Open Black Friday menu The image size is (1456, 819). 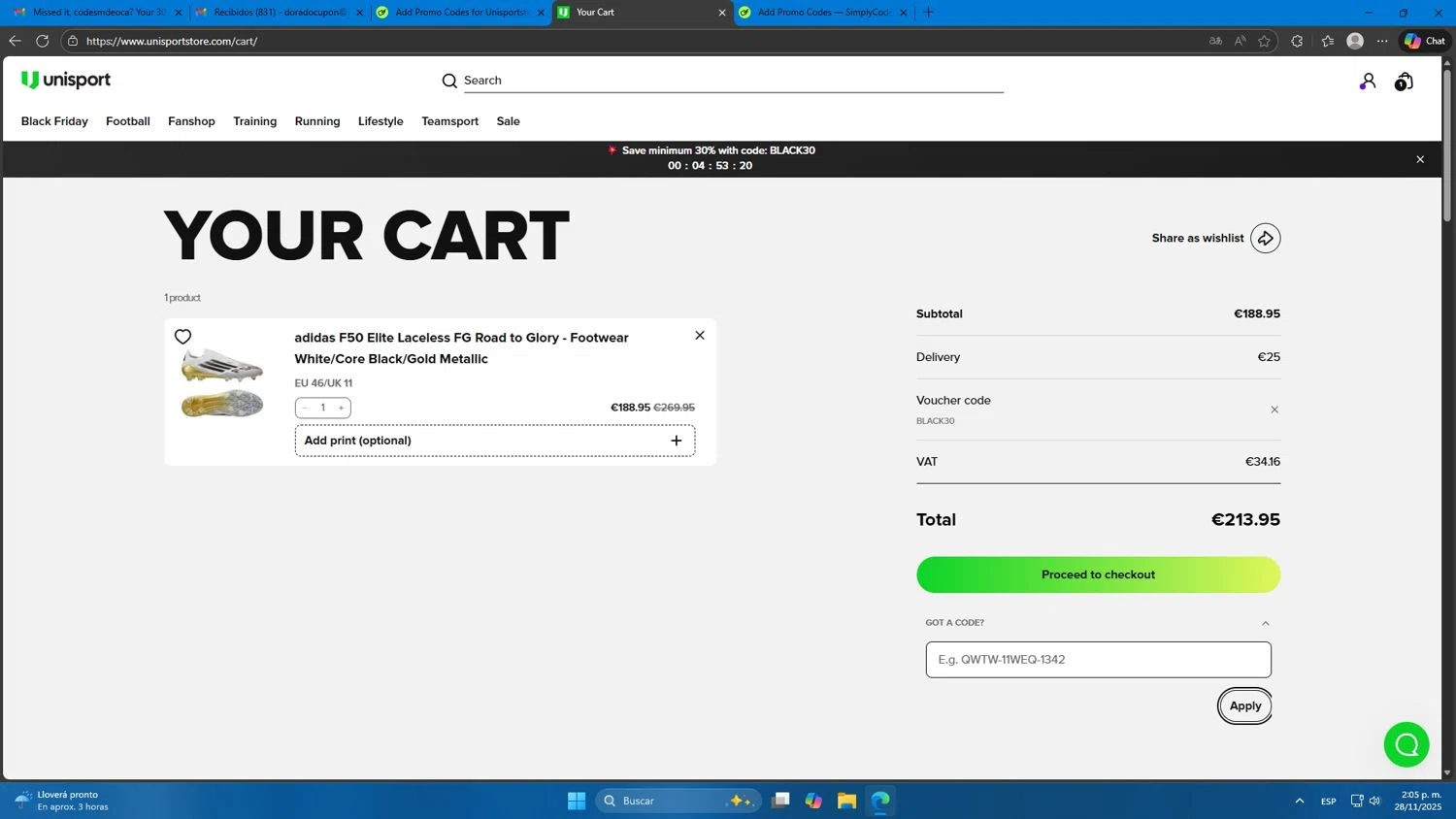click(54, 121)
